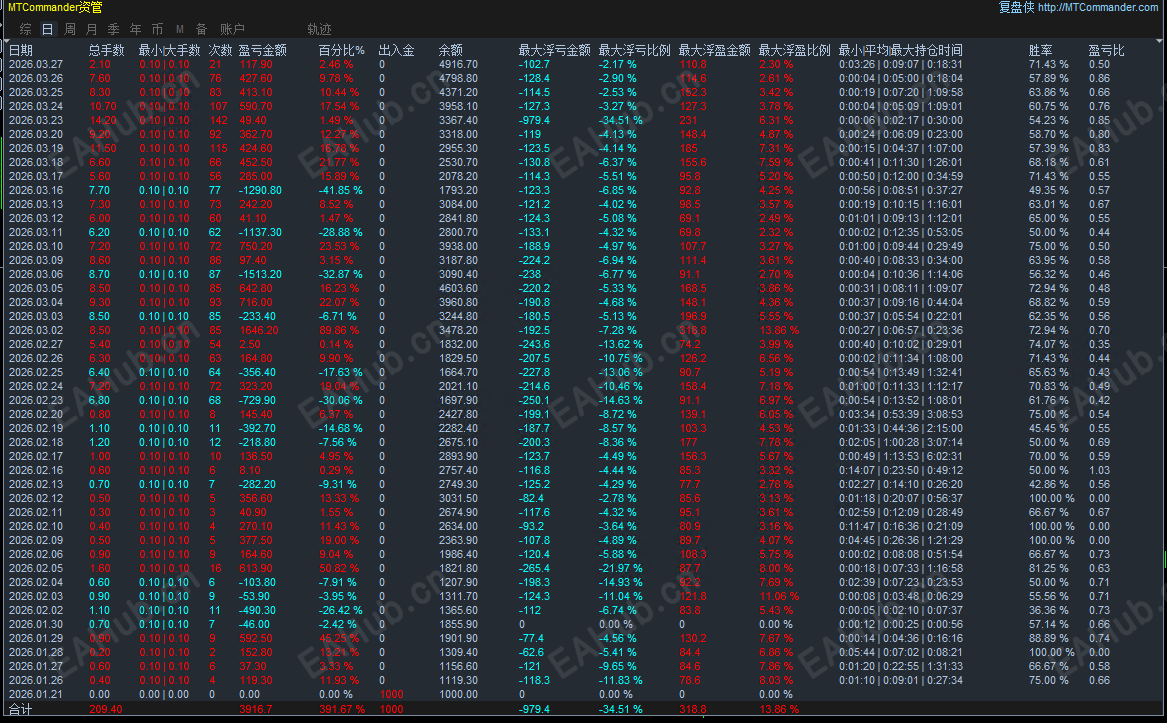Sort by the 盈亏比 column header
The width and height of the screenshot is (1167, 723).
(1105, 48)
